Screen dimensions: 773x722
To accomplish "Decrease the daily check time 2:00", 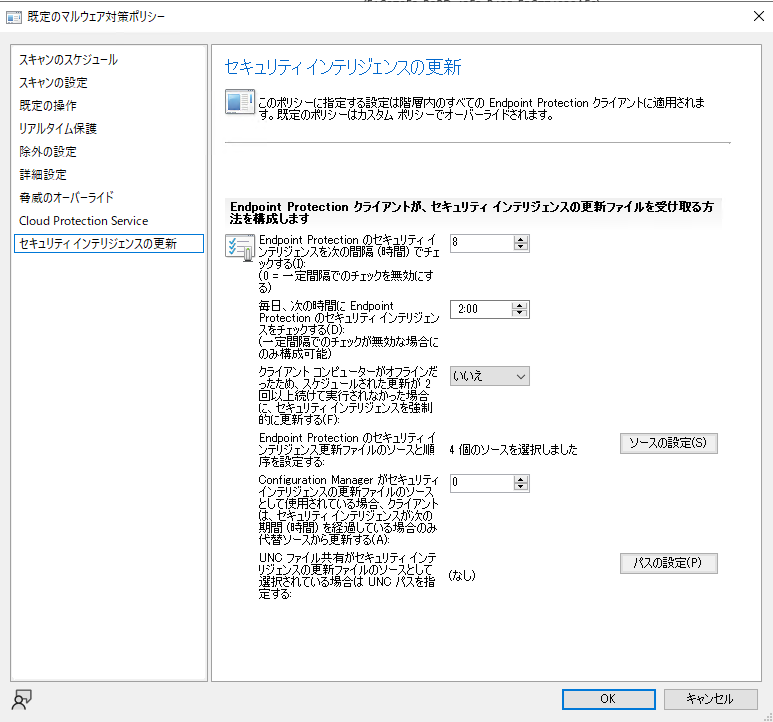I will point(520,314).
